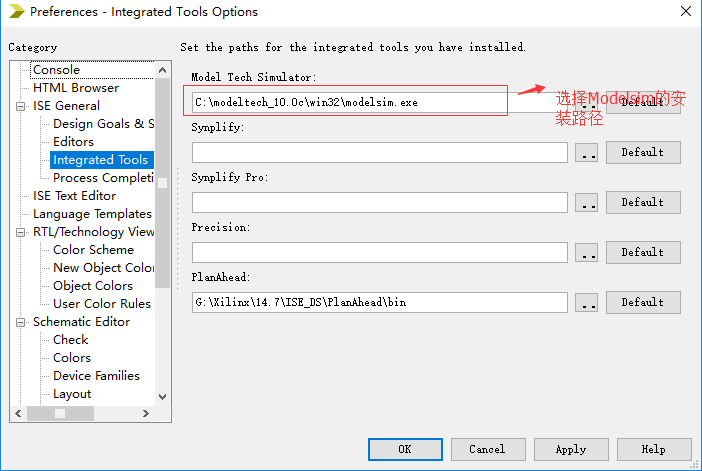Select Process Completion category
Screen dimensions: 702x471
(x=103, y=178)
